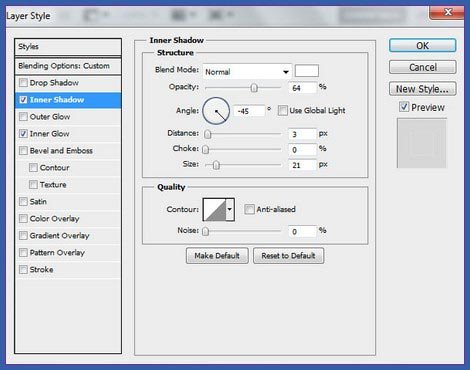Enable the Stroke checkbox
Viewport: 470px width, 370px height.
[23, 269]
